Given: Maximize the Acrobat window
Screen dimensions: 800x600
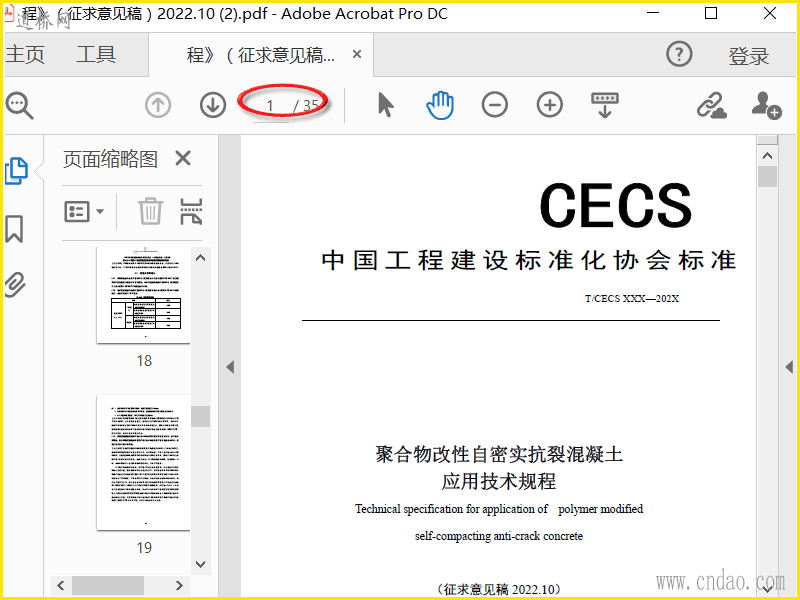Looking at the screenshot, I should [711, 13].
